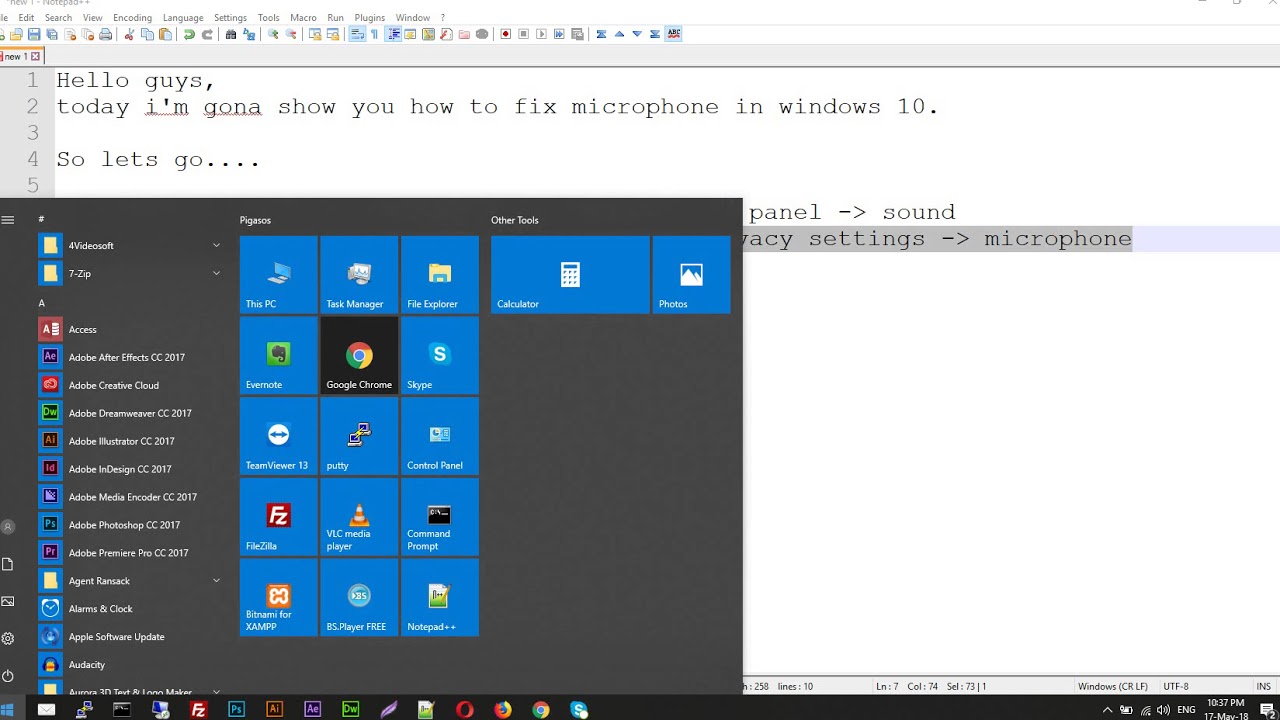The height and width of the screenshot is (720, 1280).
Task: Toggle INS mode in status bar
Action: [x=1263, y=687]
